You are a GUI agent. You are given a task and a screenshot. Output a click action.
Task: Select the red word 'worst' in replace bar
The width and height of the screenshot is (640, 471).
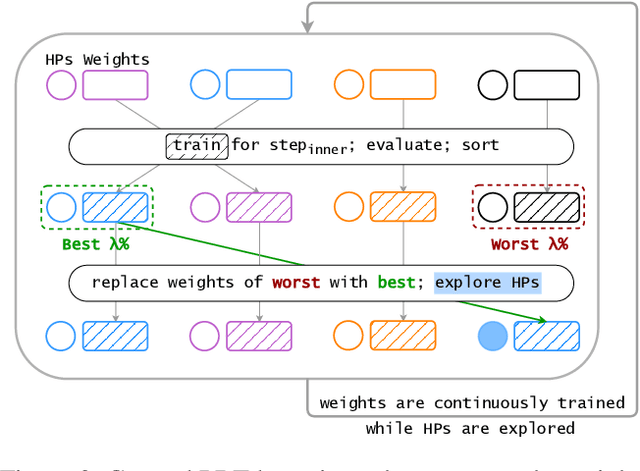295,282
